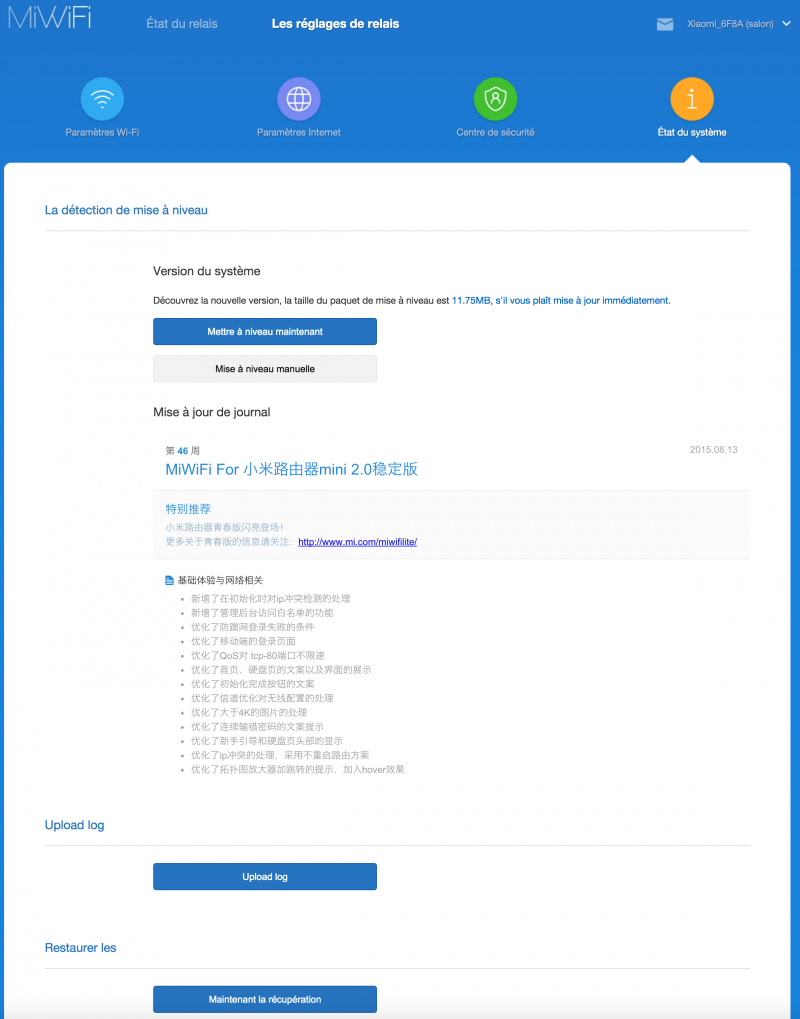
Task: Click the 新增了管理后台访问白名单的功能 changelog line
Action: click(x=262, y=613)
